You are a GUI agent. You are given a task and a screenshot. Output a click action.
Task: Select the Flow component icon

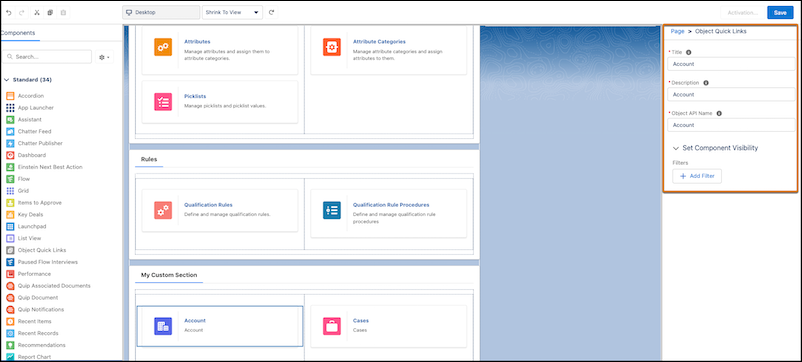(x=10, y=179)
